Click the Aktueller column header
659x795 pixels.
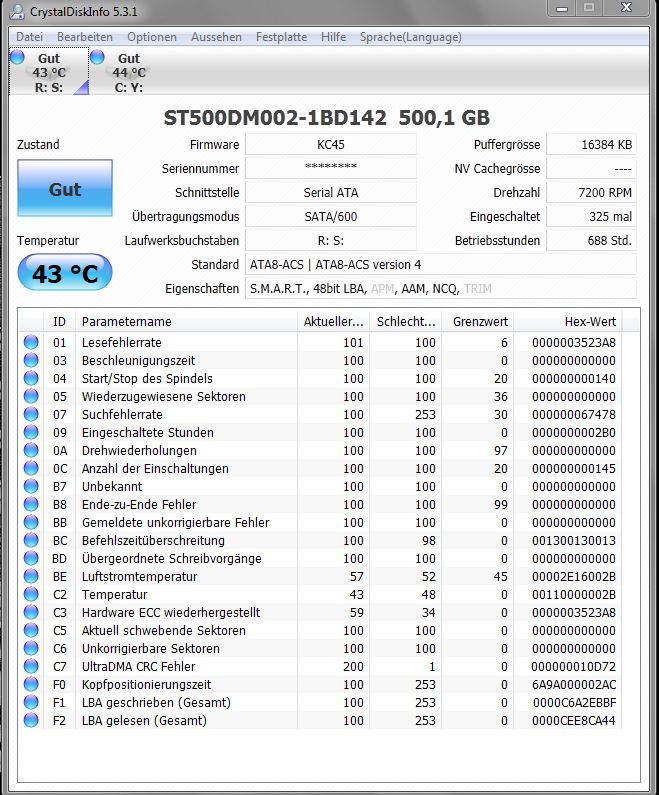point(334,321)
